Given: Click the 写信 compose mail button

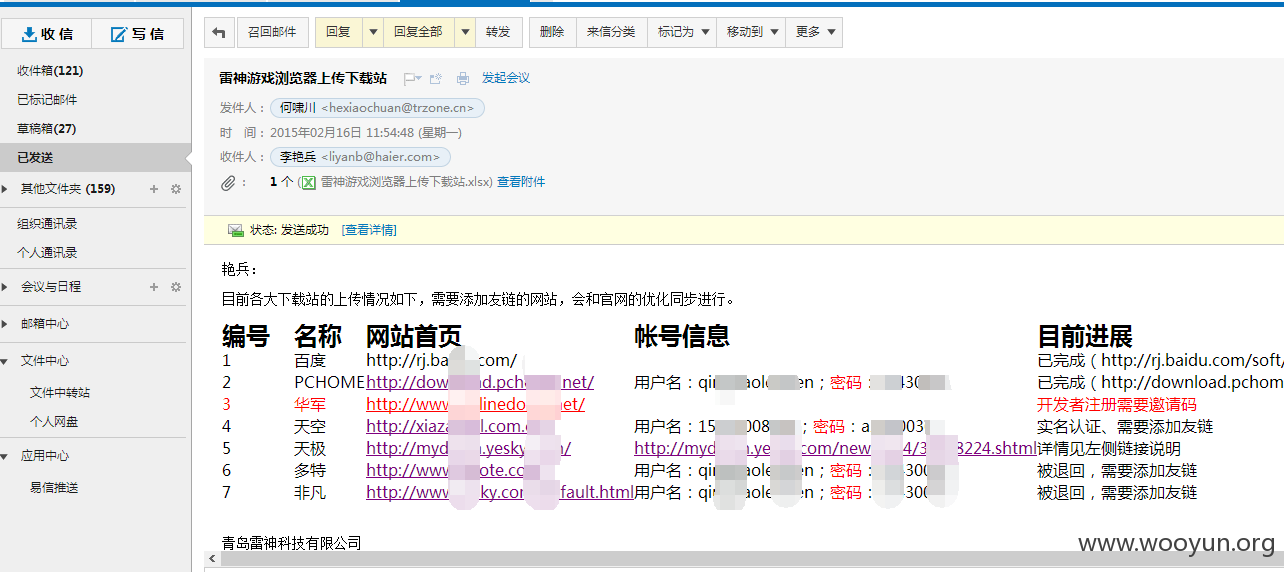Looking at the screenshot, I should click(138, 33).
